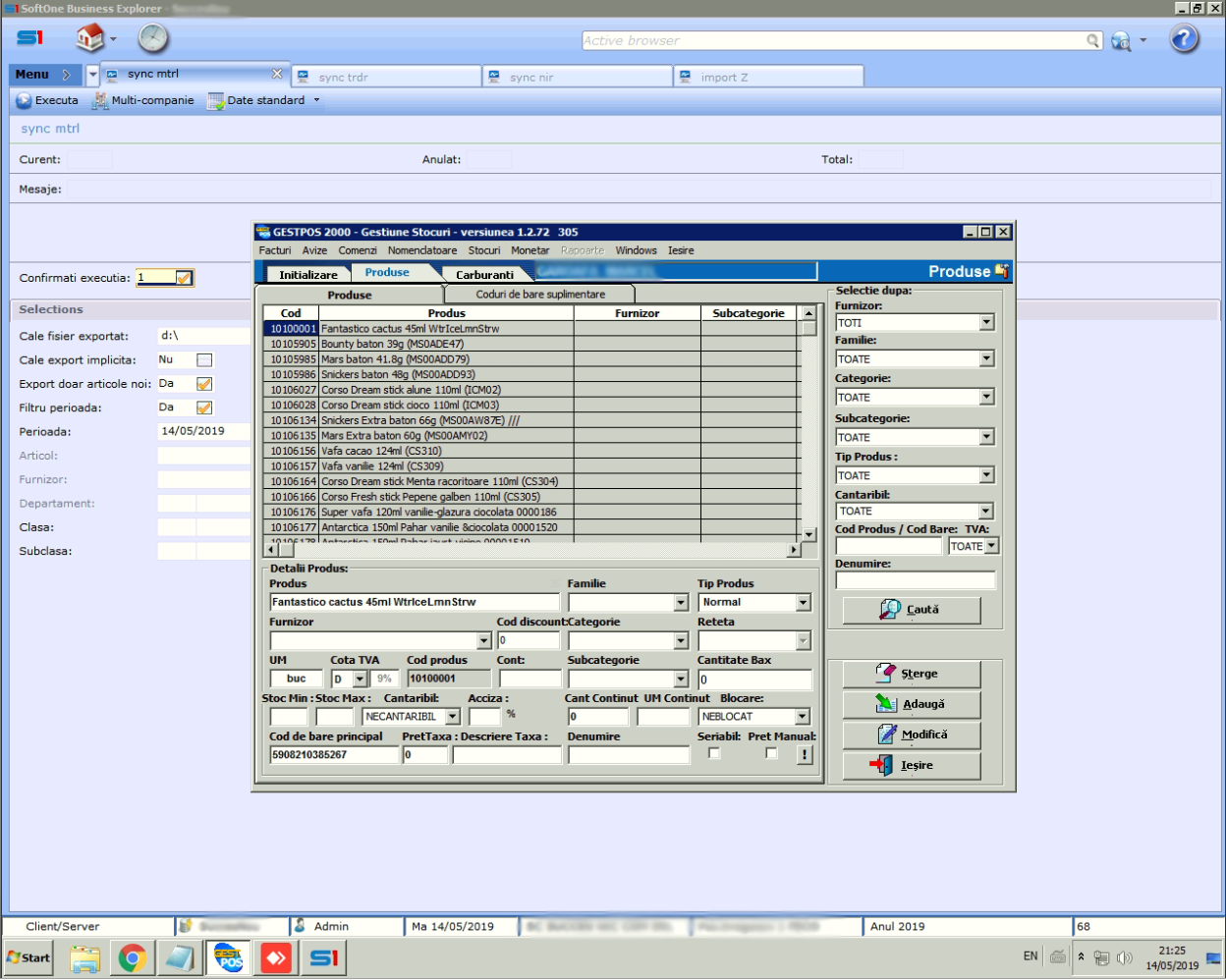
Task: Switch to Initializare tab in GESTPOS
Action: coord(308,275)
